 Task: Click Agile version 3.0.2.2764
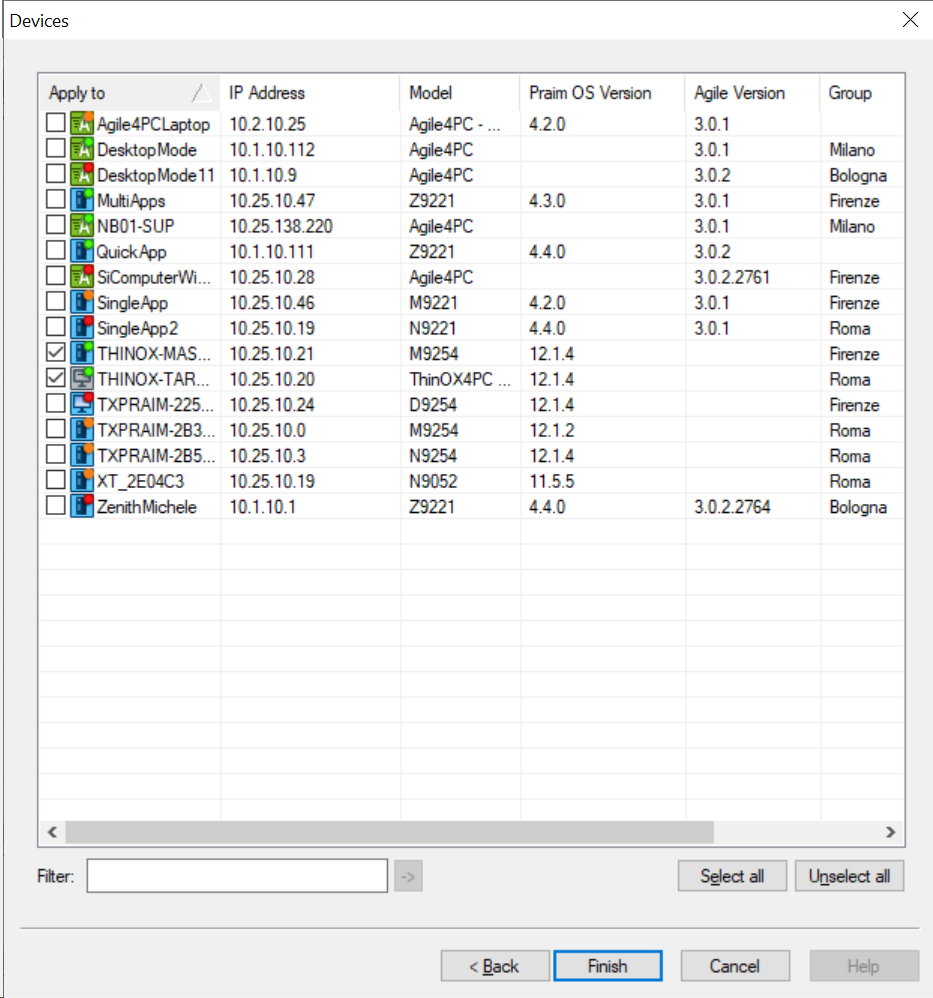732,507
